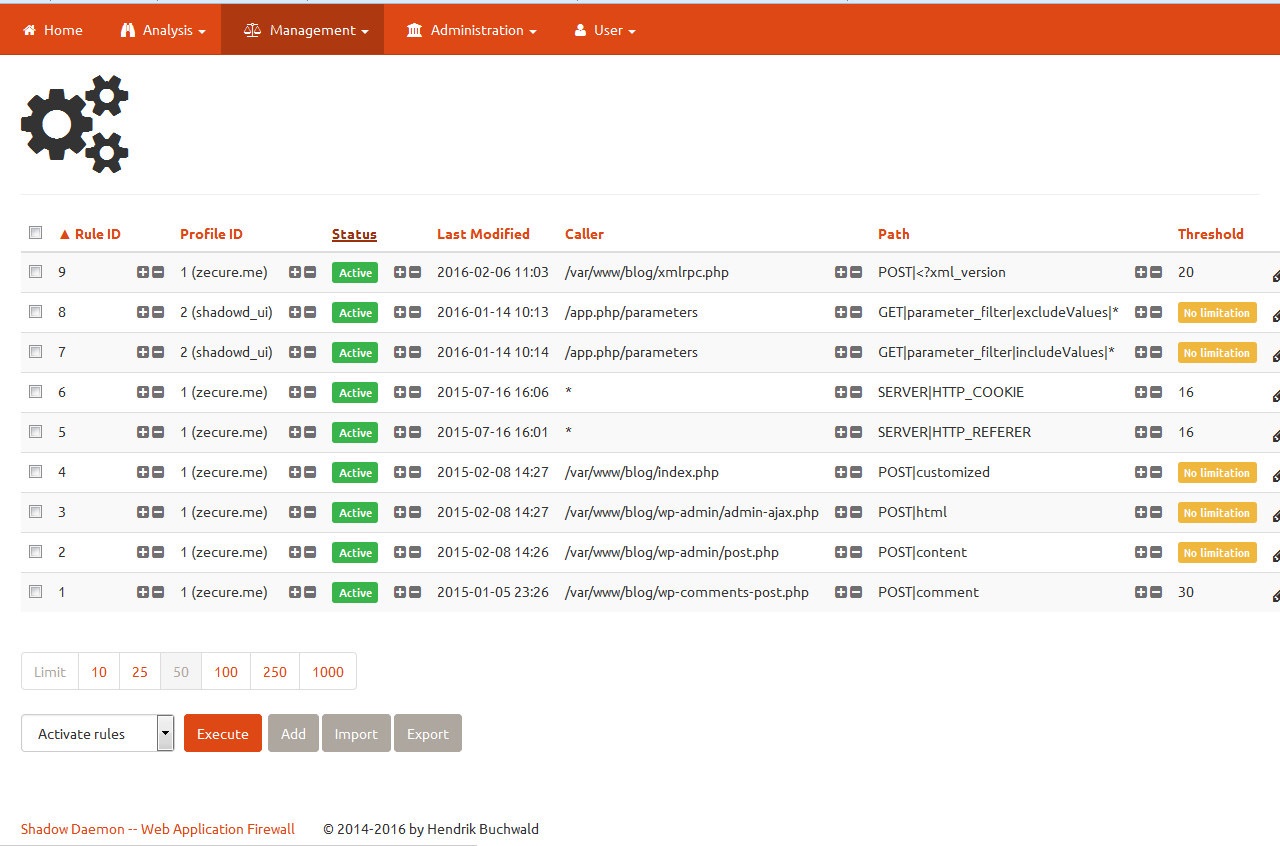The width and height of the screenshot is (1280, 846).
Task: Click the plus icon next to Rule ID 9
Action: pos(143,272)
